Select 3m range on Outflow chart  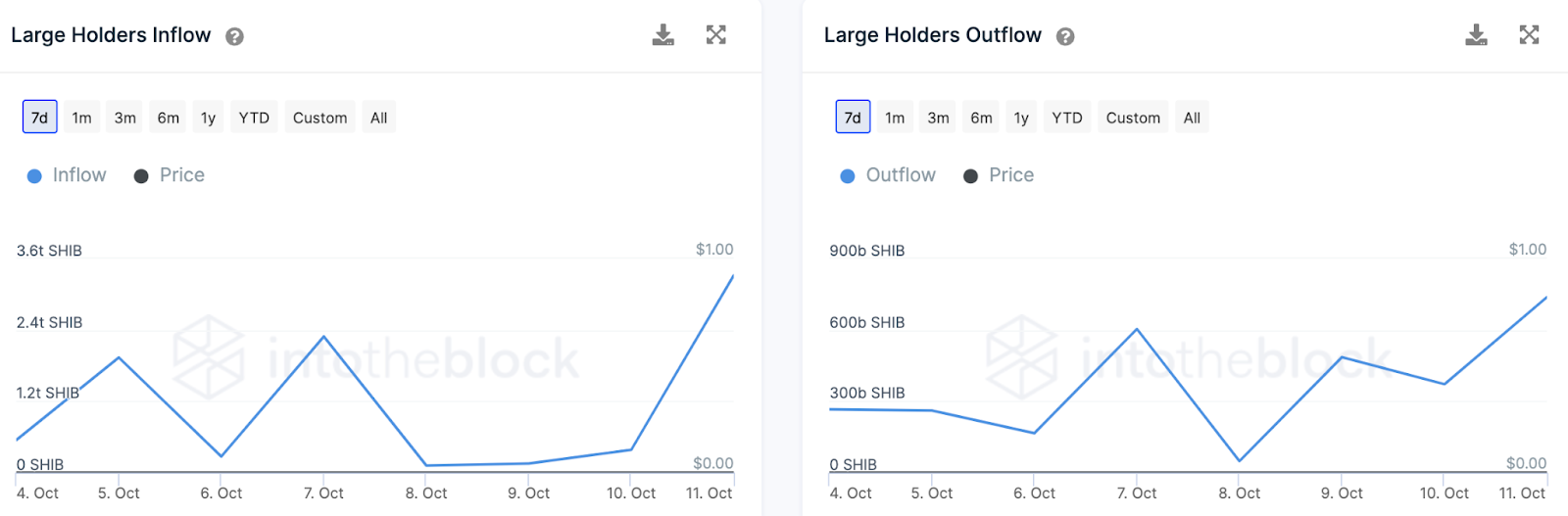tap(938, 117)
